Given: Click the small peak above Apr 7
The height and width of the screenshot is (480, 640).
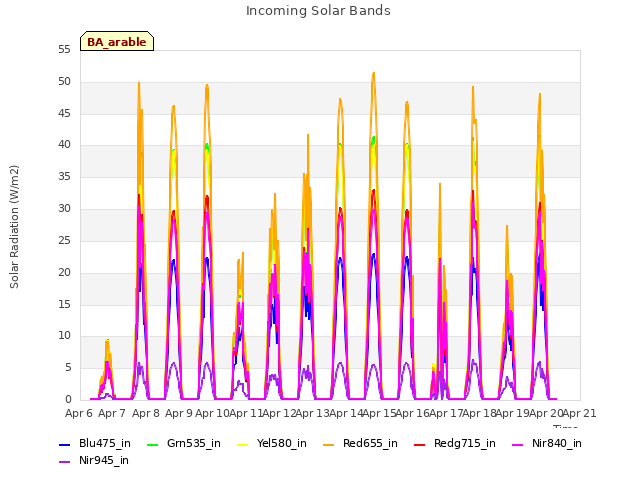Looking at the screenshot, I should click(x=107, y=341).
